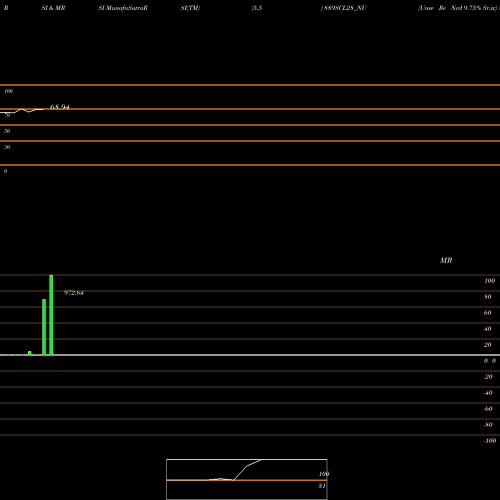Click the 31 label inside mini chart
The width and height of the screenshot is (500, 500).
322,486
